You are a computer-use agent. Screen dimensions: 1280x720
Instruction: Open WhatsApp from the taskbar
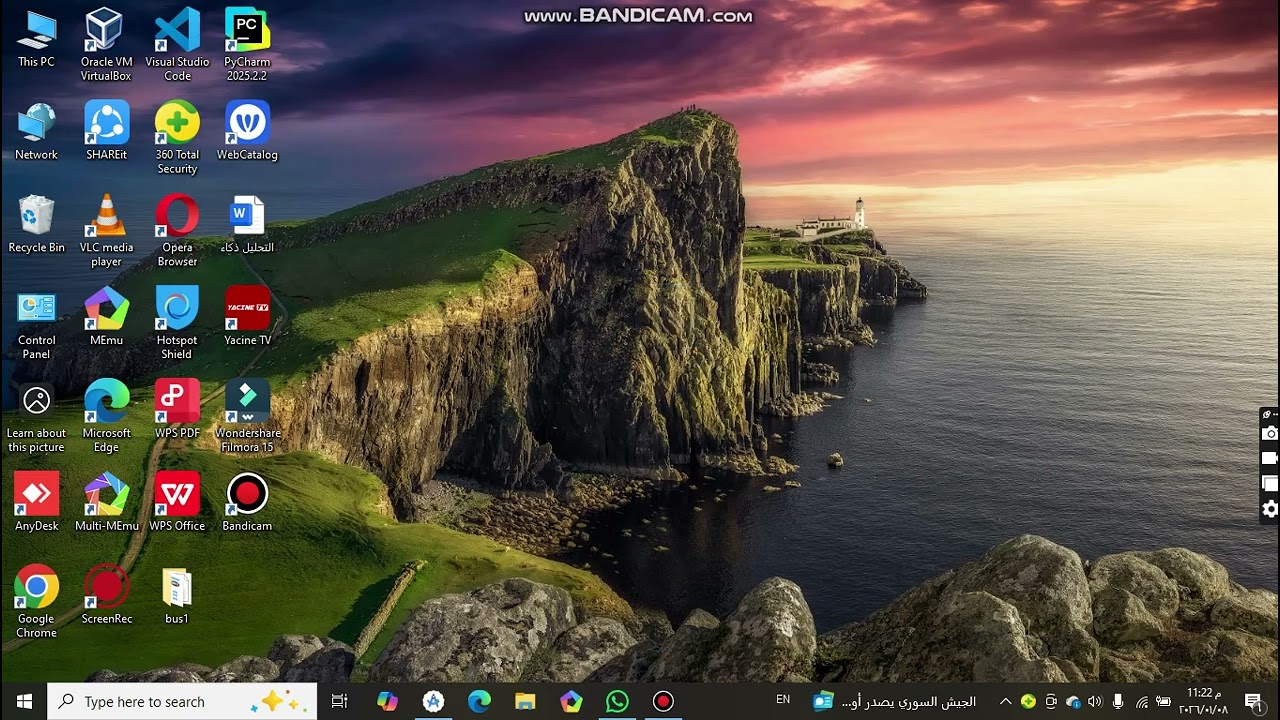[617, 701]
